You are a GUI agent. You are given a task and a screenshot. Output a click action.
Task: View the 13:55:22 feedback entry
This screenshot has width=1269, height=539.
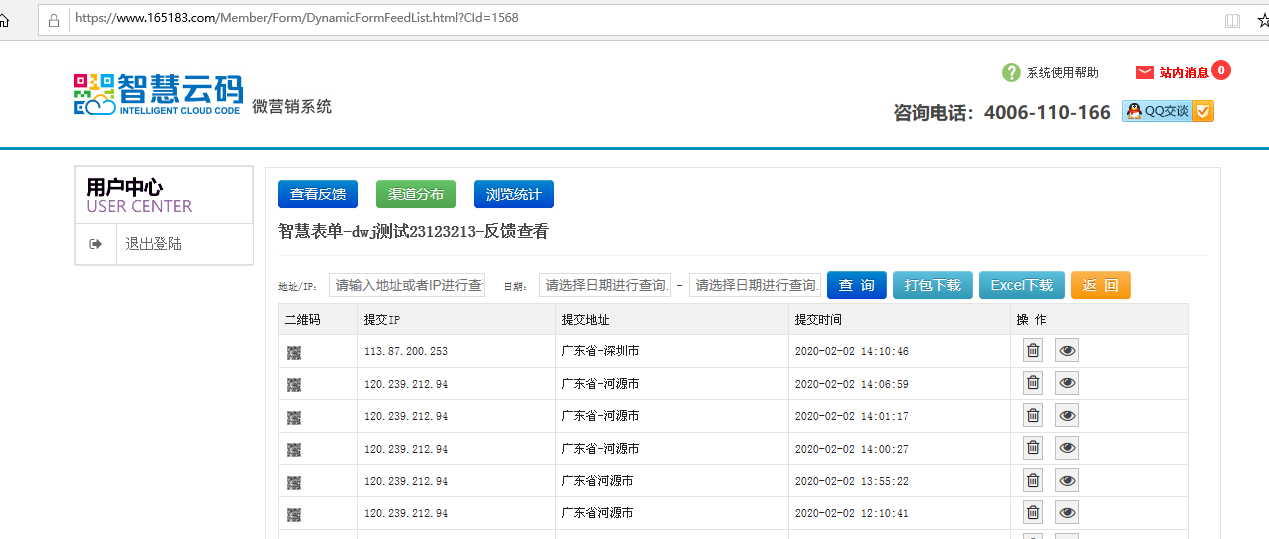point(1067,481)
